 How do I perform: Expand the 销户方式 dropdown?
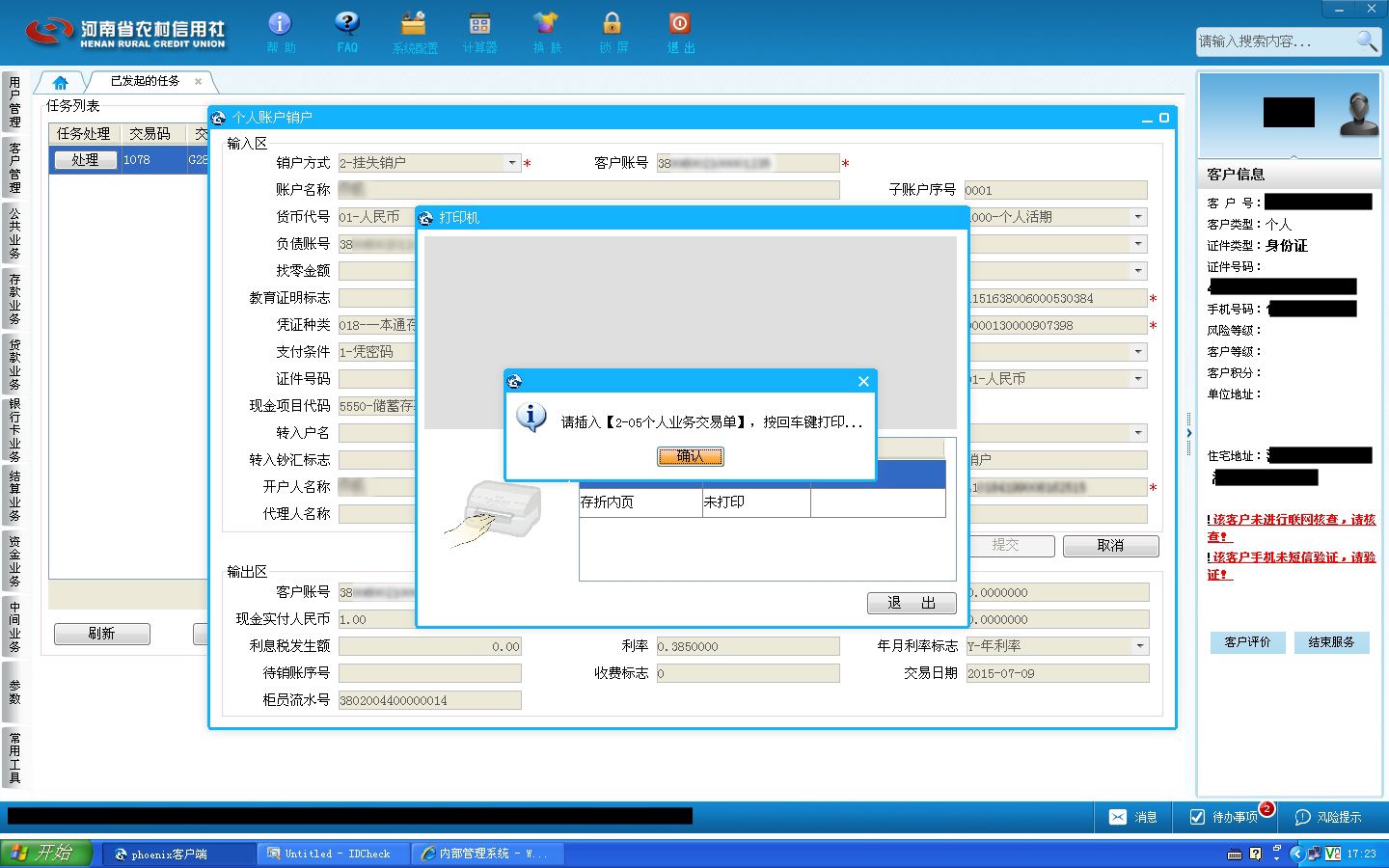point(512,163)
